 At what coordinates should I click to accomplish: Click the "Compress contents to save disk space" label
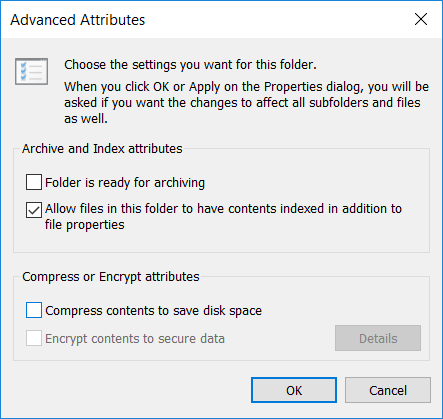(x=154, y=311)
